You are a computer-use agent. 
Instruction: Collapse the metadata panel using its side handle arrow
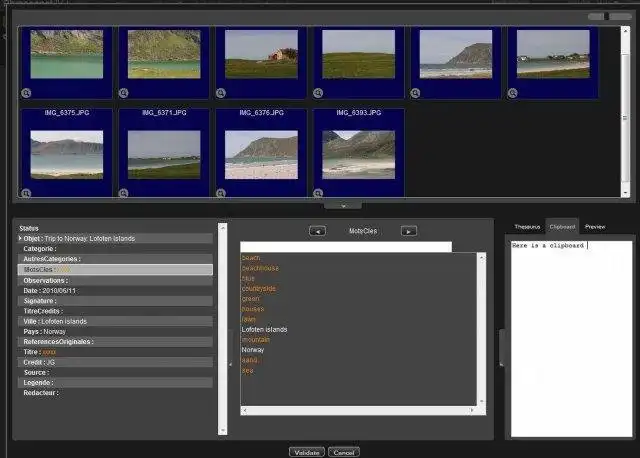pyautogui.click(x=230, y=364)
